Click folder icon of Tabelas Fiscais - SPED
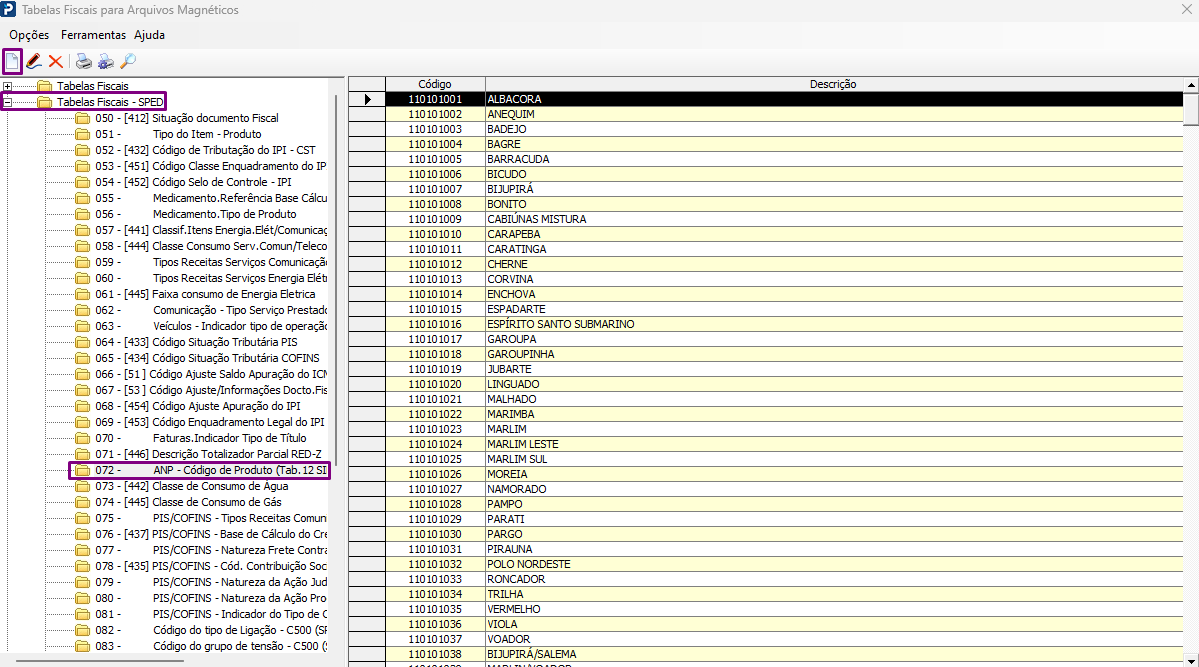The image size is (1199, 667). tap(45, 102)
